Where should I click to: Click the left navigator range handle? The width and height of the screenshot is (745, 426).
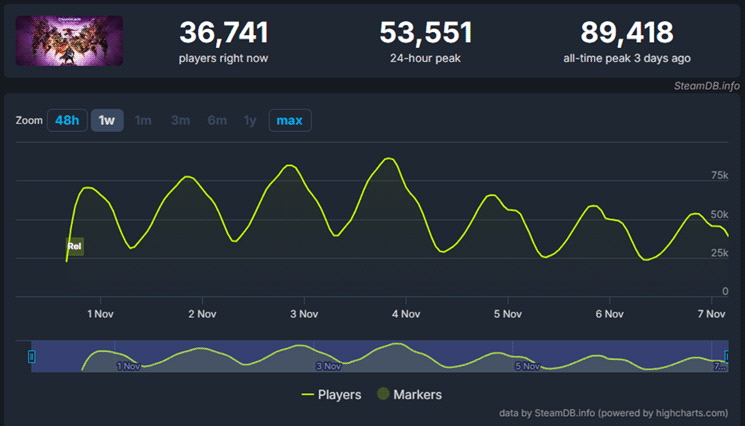(32, 356)
